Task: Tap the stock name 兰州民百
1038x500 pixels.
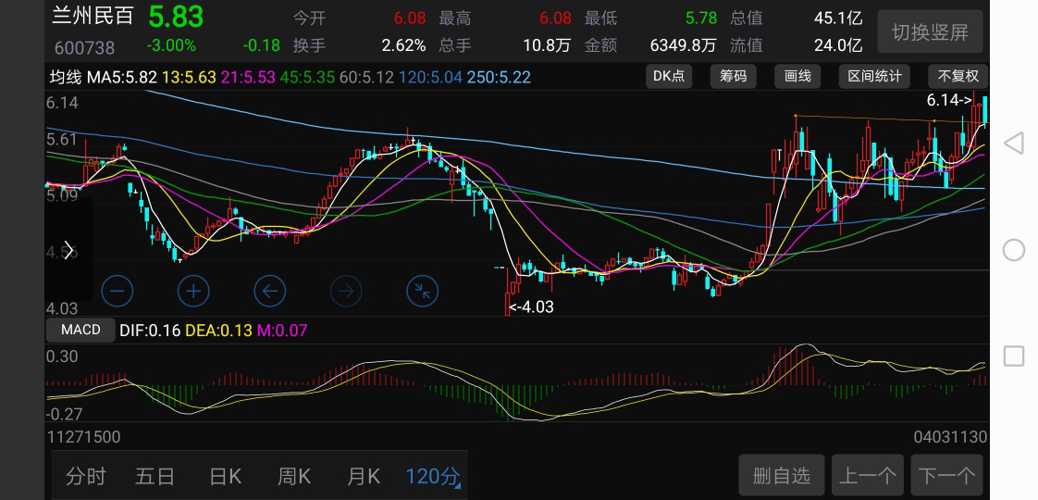Action: tap(93, 16)
